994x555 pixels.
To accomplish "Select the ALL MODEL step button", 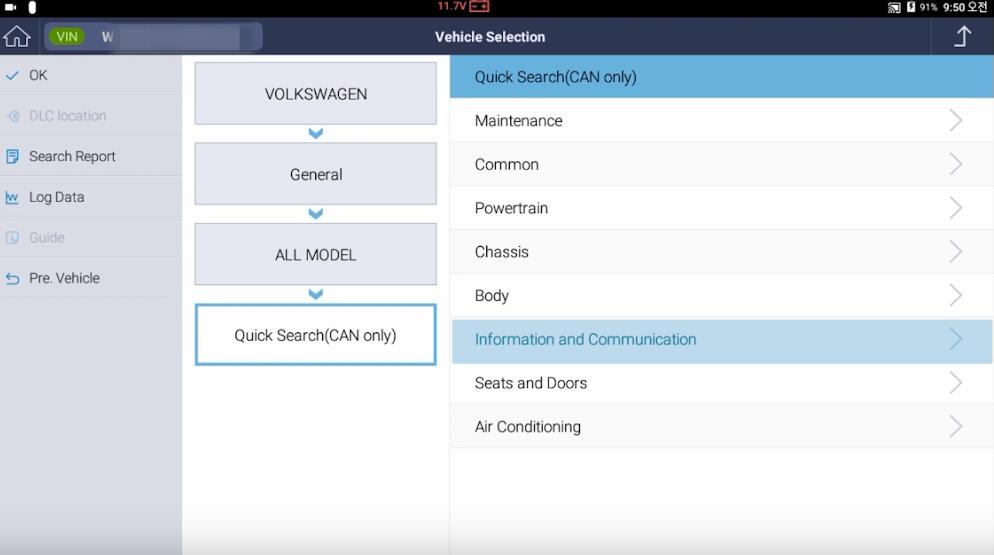I will click(316, 255).
